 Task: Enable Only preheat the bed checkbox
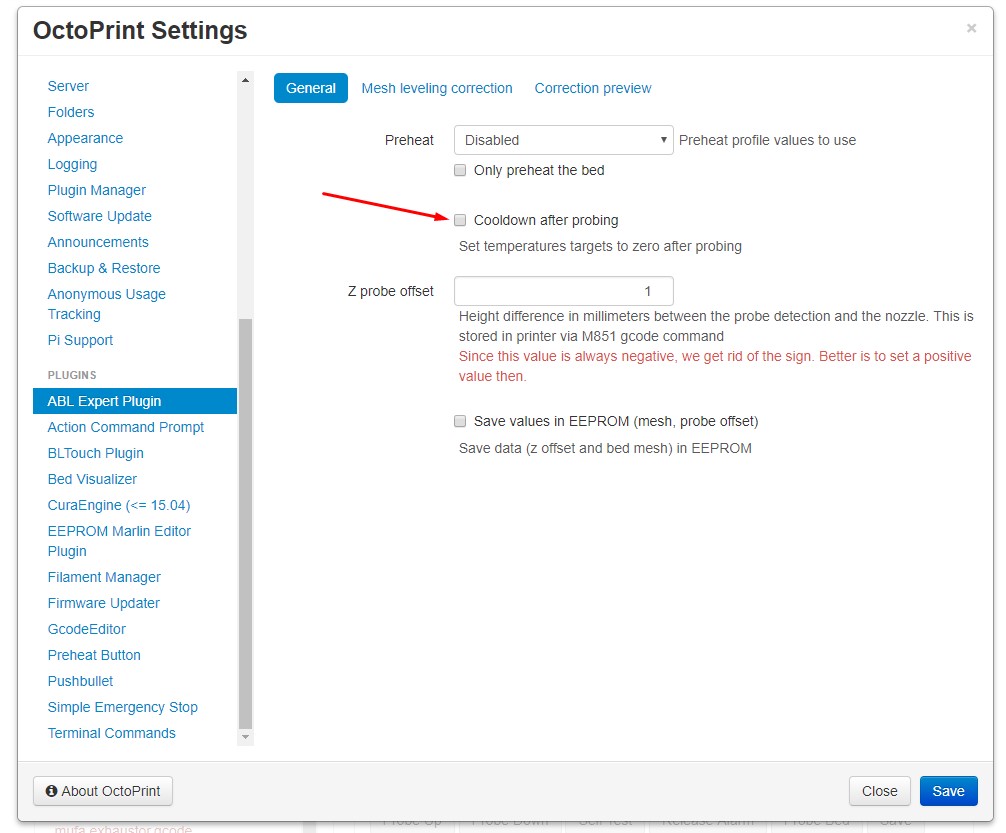pyautogui.click(x=459, y=170)
